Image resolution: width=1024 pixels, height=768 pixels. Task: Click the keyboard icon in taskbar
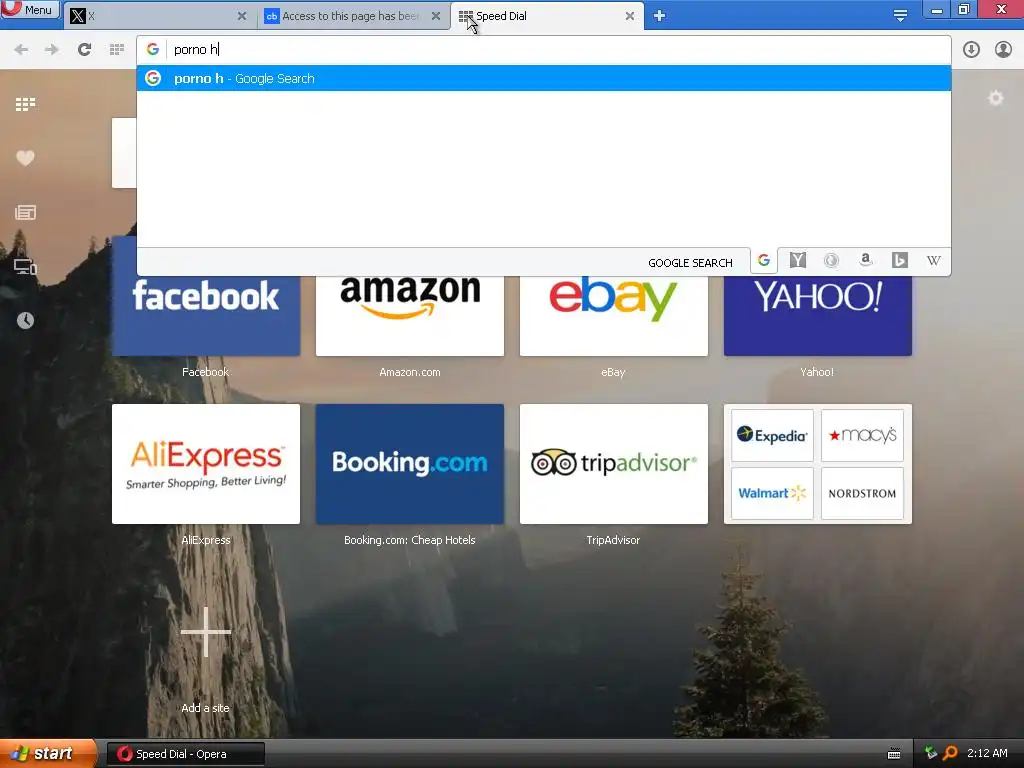(x=894, y=754)
